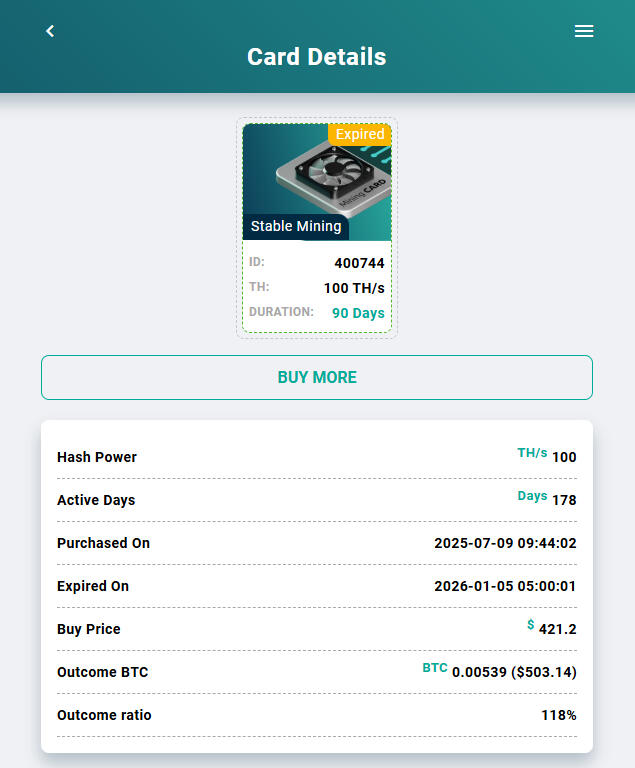Click the dollar sign icon beside Buy Price
635x768 pixels.
[531, 625]
